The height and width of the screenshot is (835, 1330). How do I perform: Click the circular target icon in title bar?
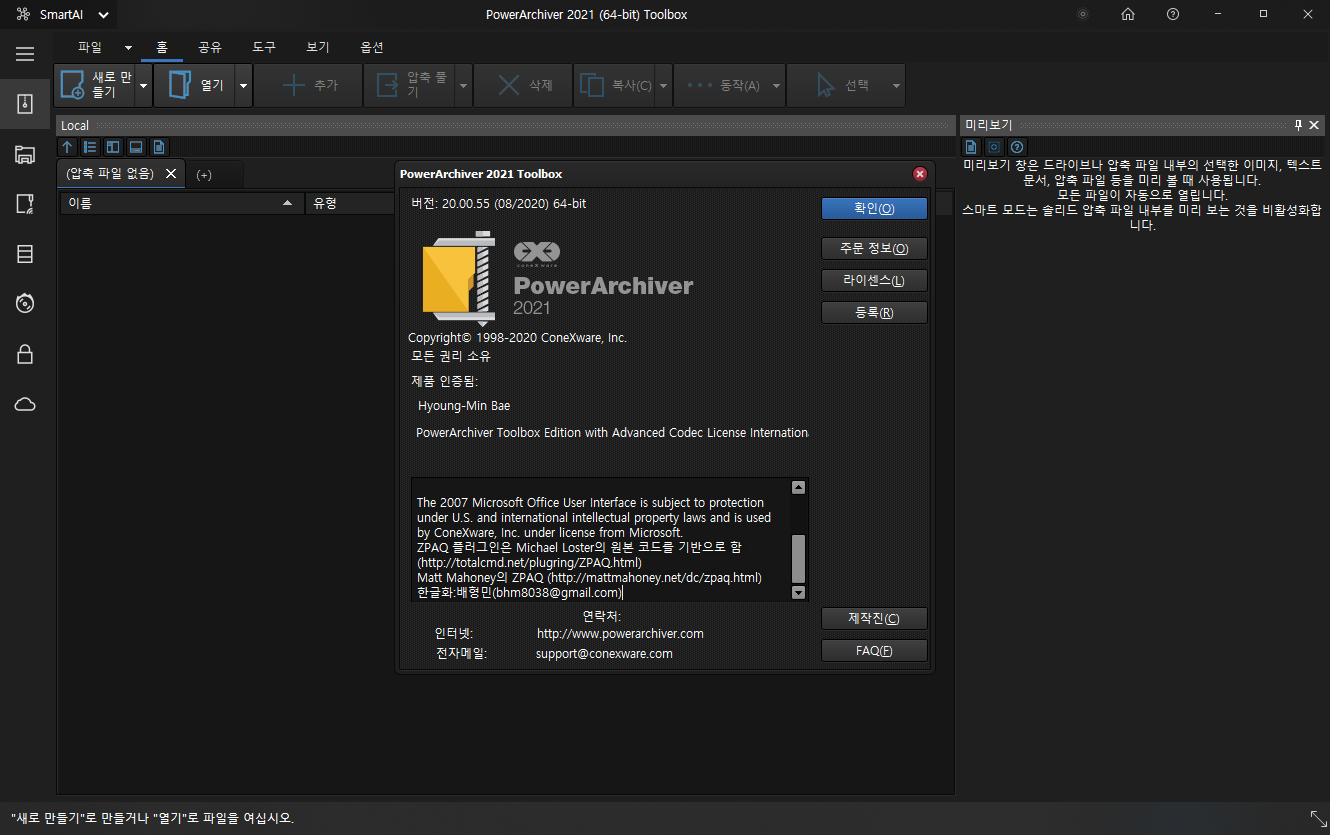pyautogui.click(x=1083, y=14)
